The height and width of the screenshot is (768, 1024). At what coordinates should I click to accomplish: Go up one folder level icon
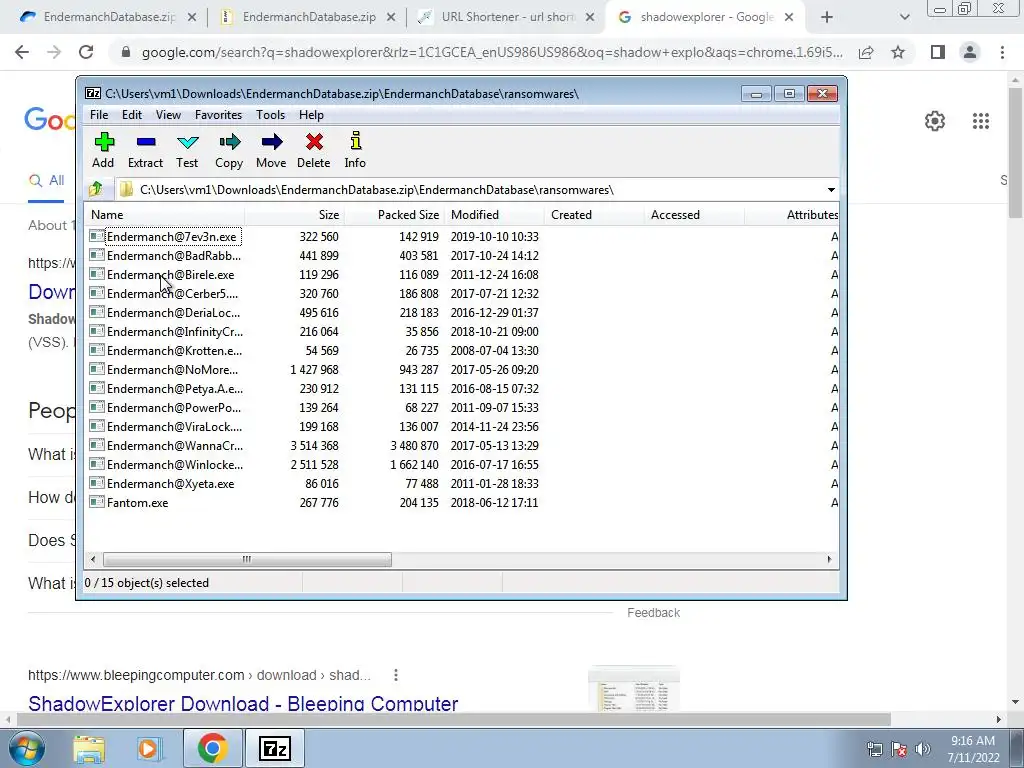[x=96, y=189]
